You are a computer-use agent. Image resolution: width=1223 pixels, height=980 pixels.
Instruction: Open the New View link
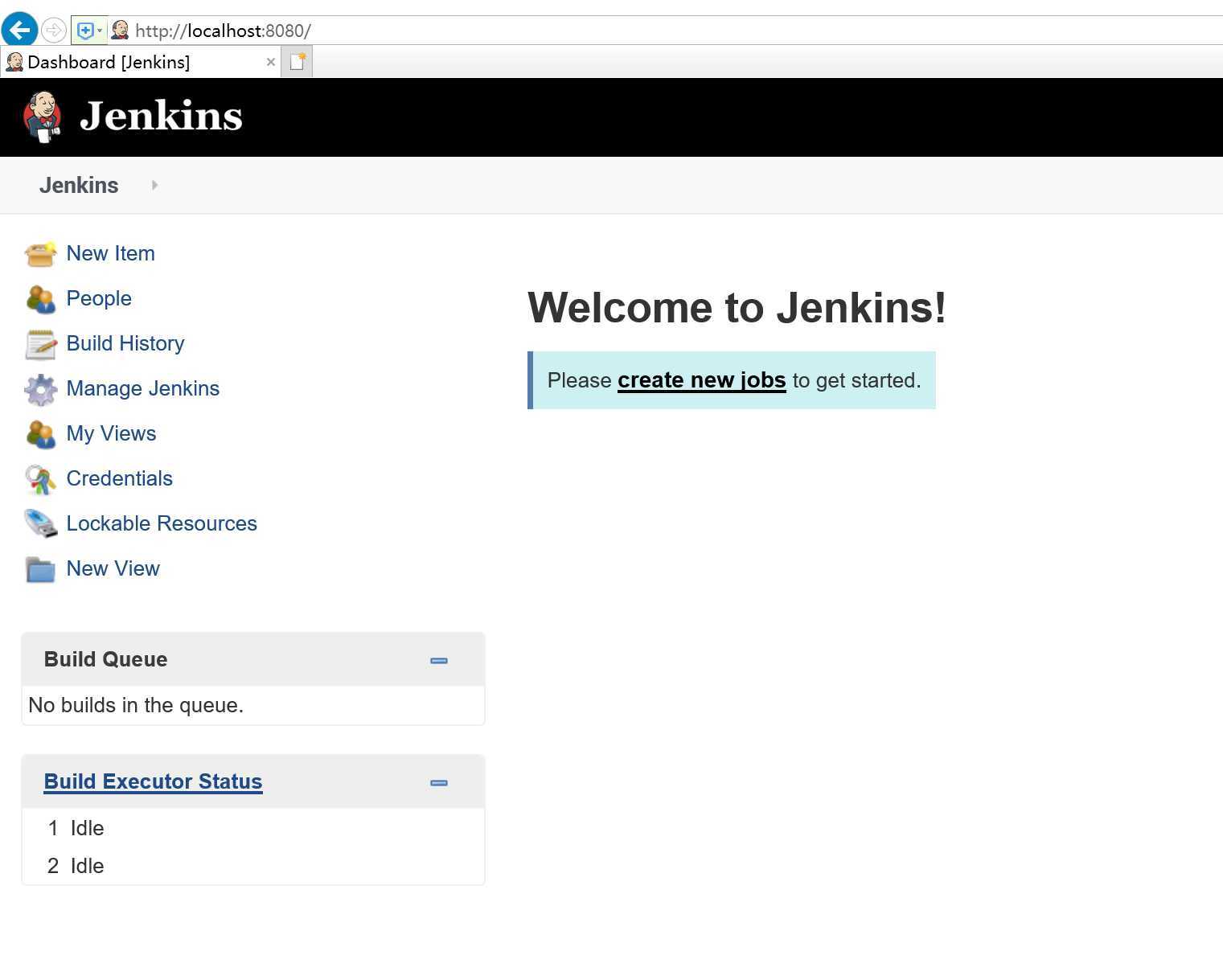[113, 569]
